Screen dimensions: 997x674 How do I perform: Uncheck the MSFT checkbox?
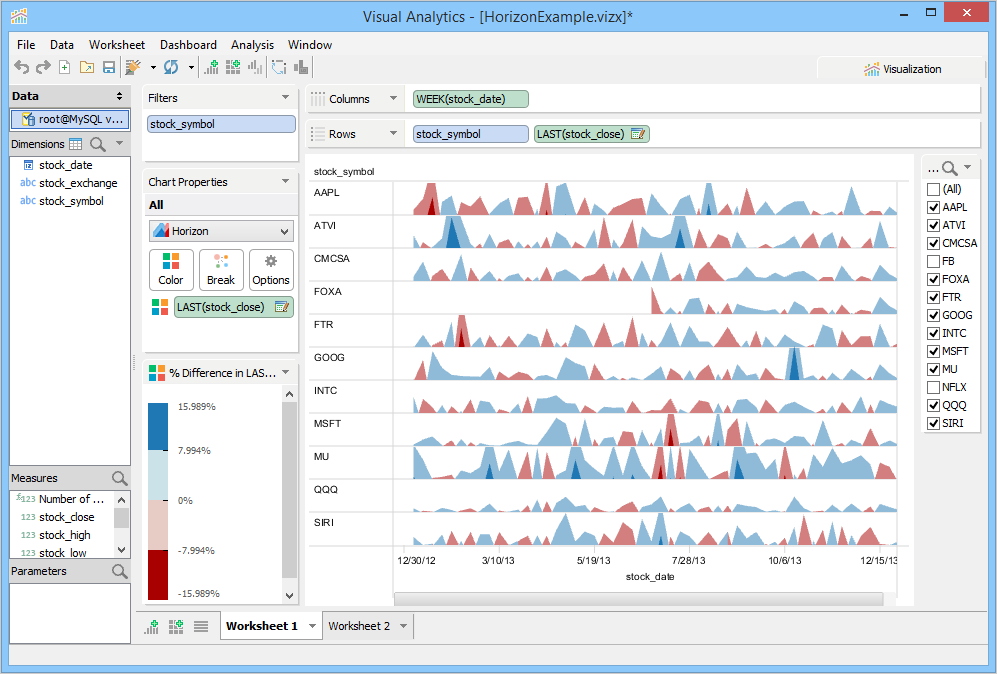pyautogui.click(x=933, y=351)
